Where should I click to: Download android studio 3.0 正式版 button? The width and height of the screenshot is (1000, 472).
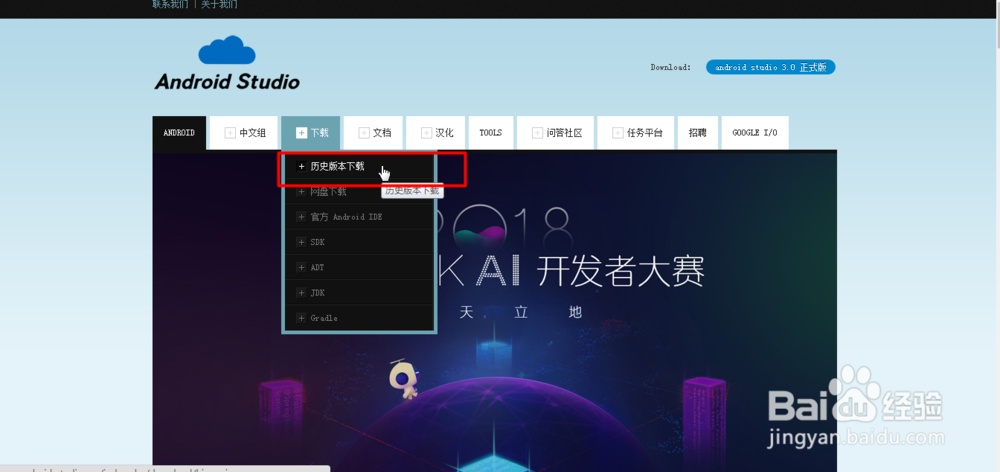(x=770, y=67)
